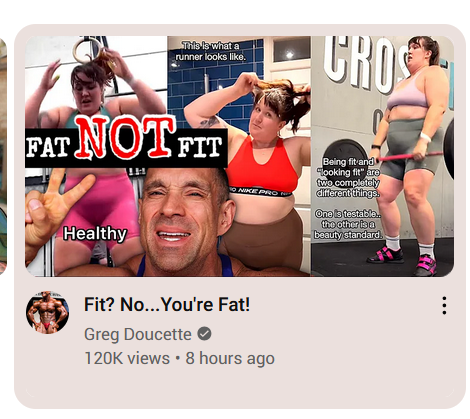The width and height of the screenshot is (470, 419).
Task: Click the gymnastics ring at thumbnail top
Action: tap(87, 50)
